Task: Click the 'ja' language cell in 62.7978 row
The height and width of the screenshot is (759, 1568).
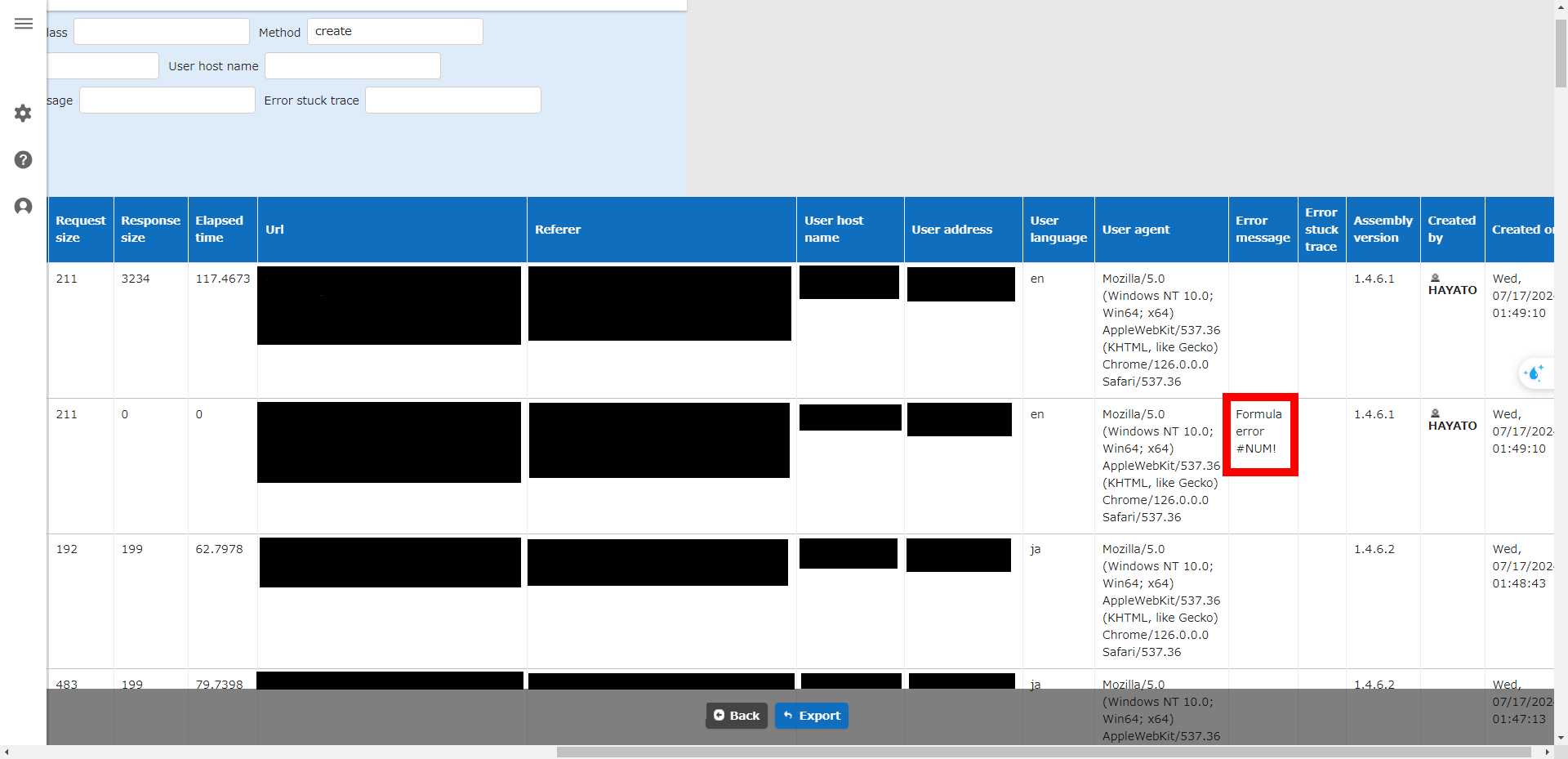Action: [x=1036, y=549]
